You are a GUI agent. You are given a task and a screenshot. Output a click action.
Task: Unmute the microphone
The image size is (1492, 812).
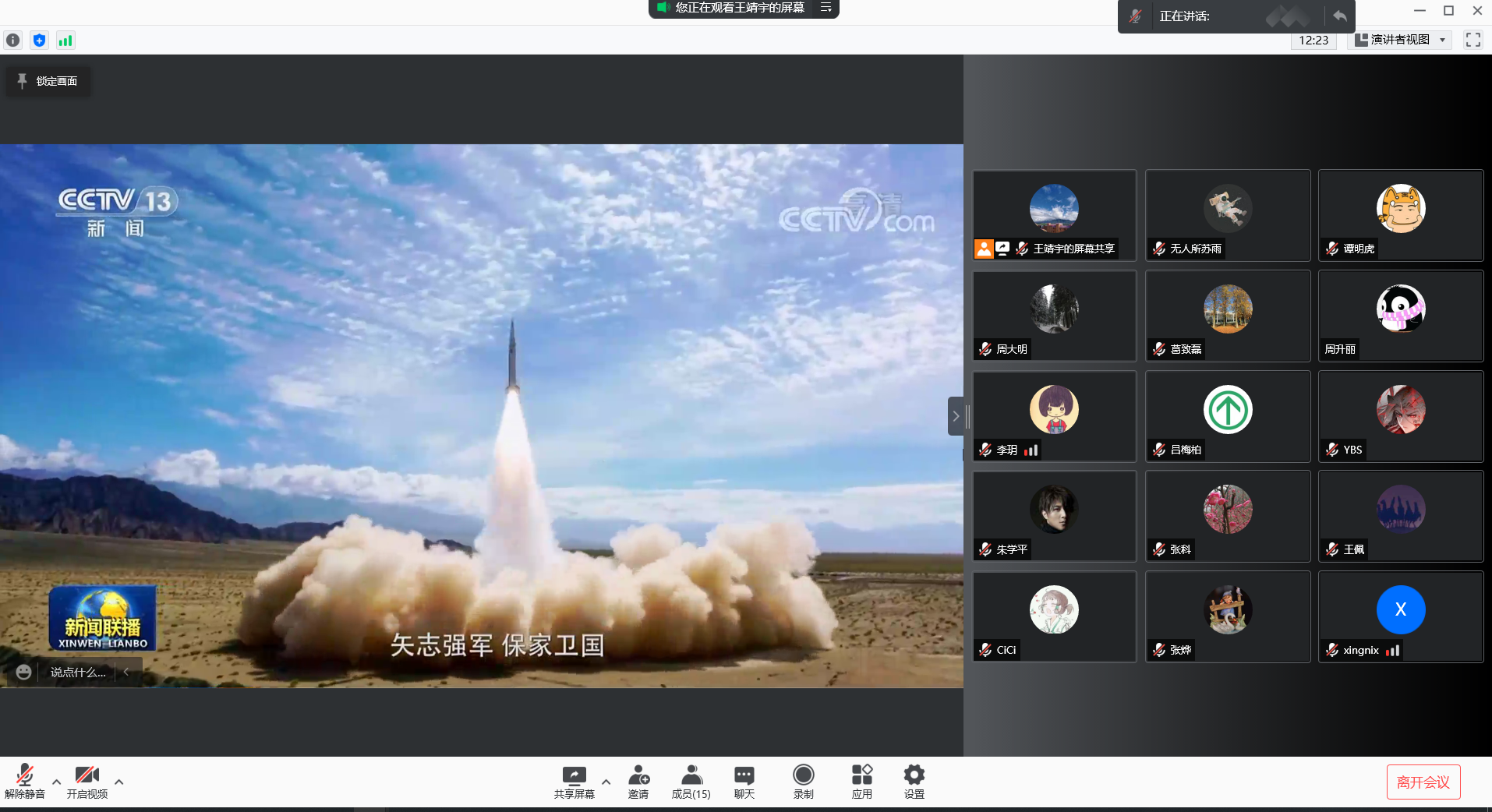[x=25, y=782]
